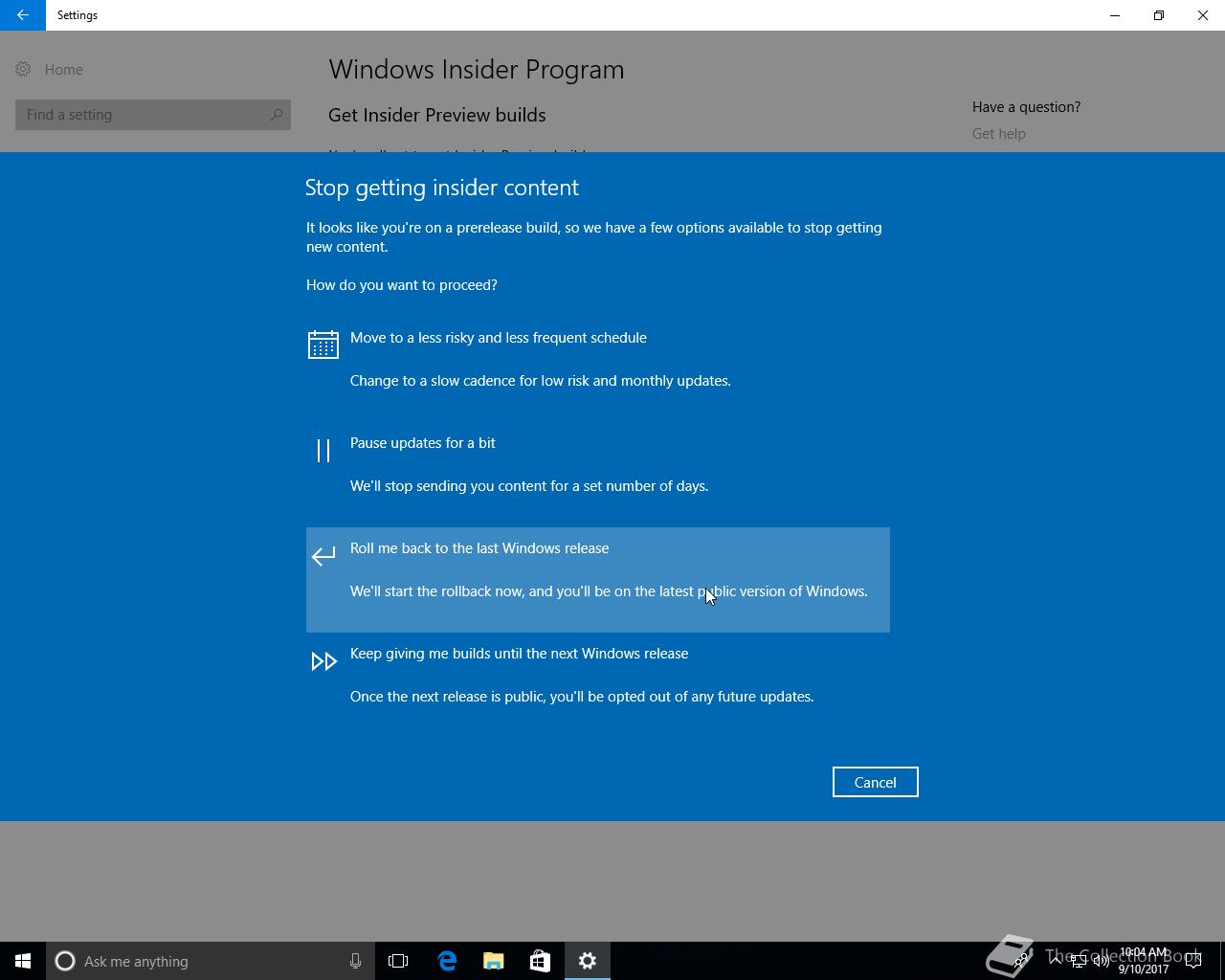This screenshot has height=980, width=1225.
Task: Click the Slow cadence description text
Action: coord(541,381)
